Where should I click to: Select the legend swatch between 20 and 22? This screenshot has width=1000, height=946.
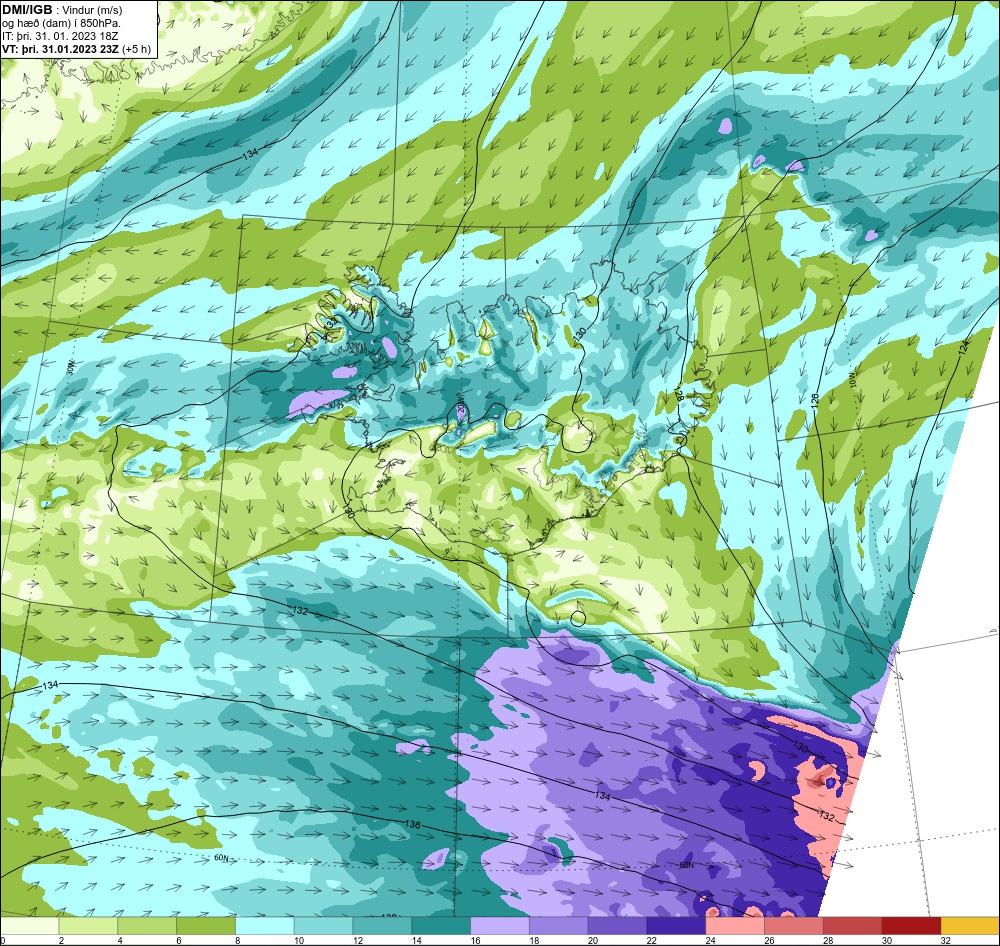[617, 926]
